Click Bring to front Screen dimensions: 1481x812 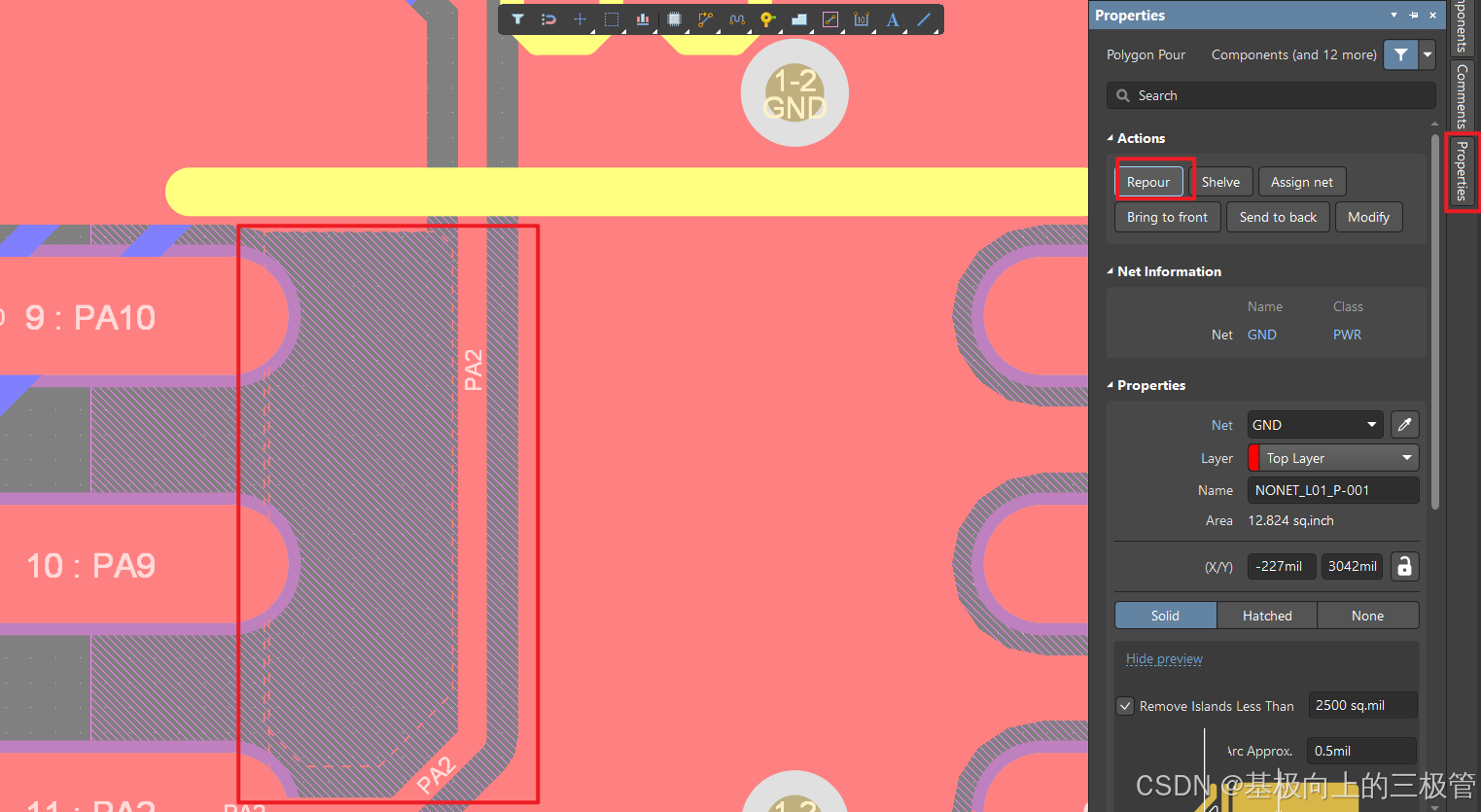pos(1167,217)
